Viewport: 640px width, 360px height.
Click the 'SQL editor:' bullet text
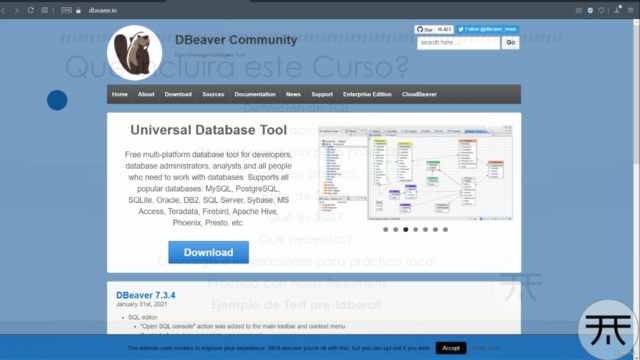[143, 317]
